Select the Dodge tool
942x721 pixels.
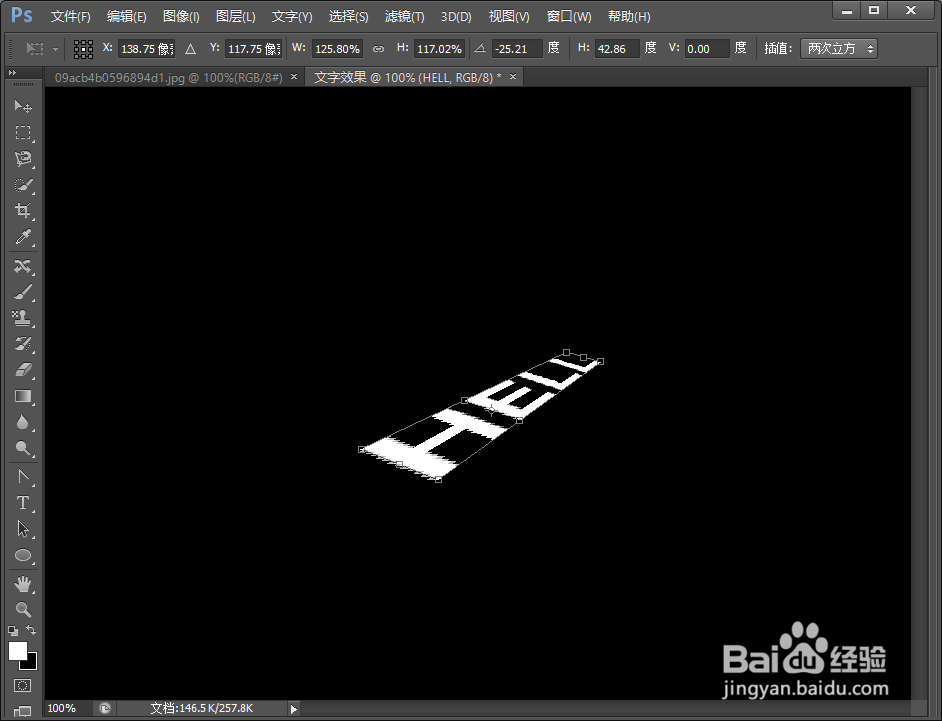click(23, 448)
